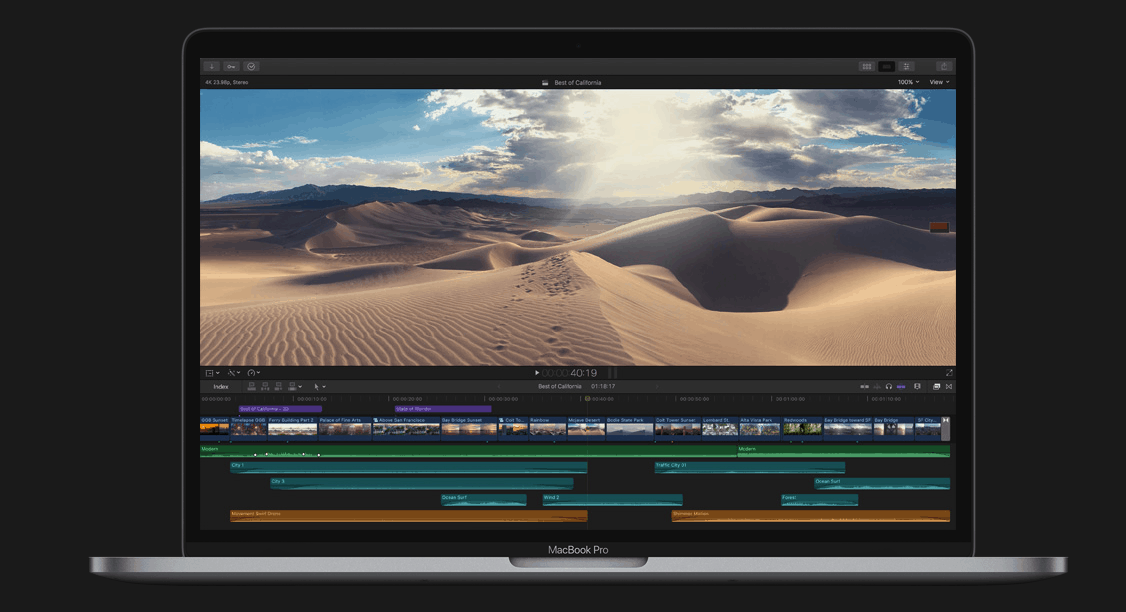Viewport: 1126px width, 612px height.
Task: Expand the Retime speedometer menu
Action: pos(253,373)
